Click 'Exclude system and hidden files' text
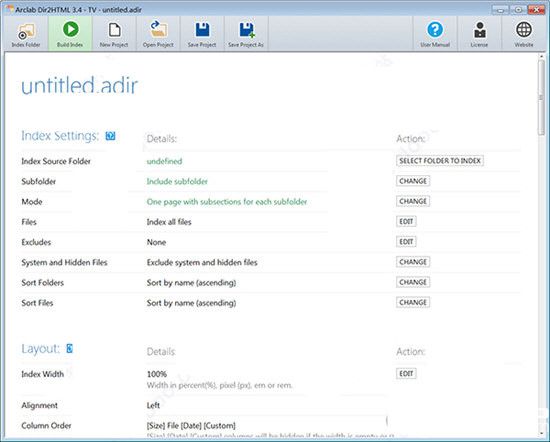The height and width of the screenshot is (442, 550). click(202, 262)
